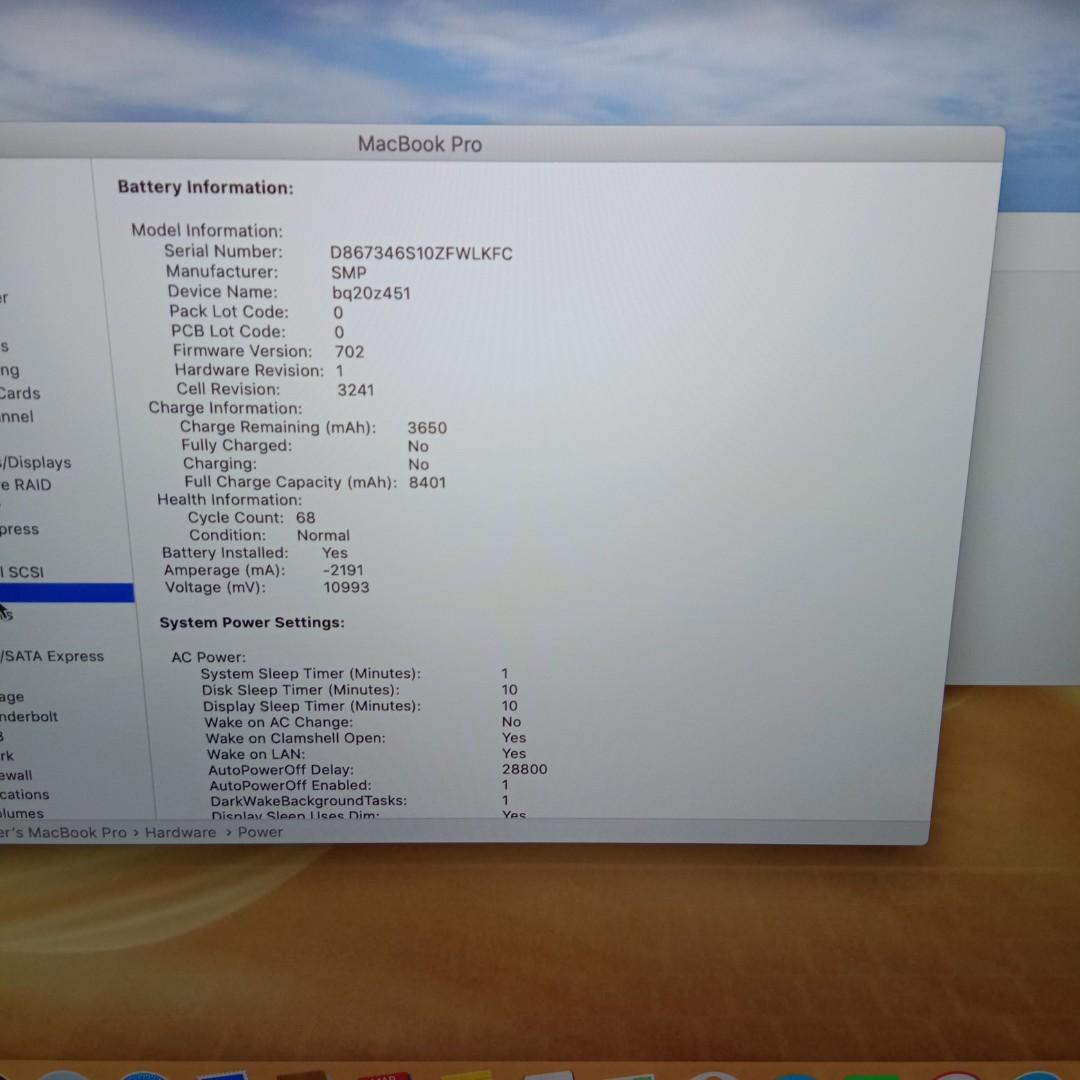Click the highlighted Power sidebar entry
1080x1080 pixels.
tap(66, 592)
